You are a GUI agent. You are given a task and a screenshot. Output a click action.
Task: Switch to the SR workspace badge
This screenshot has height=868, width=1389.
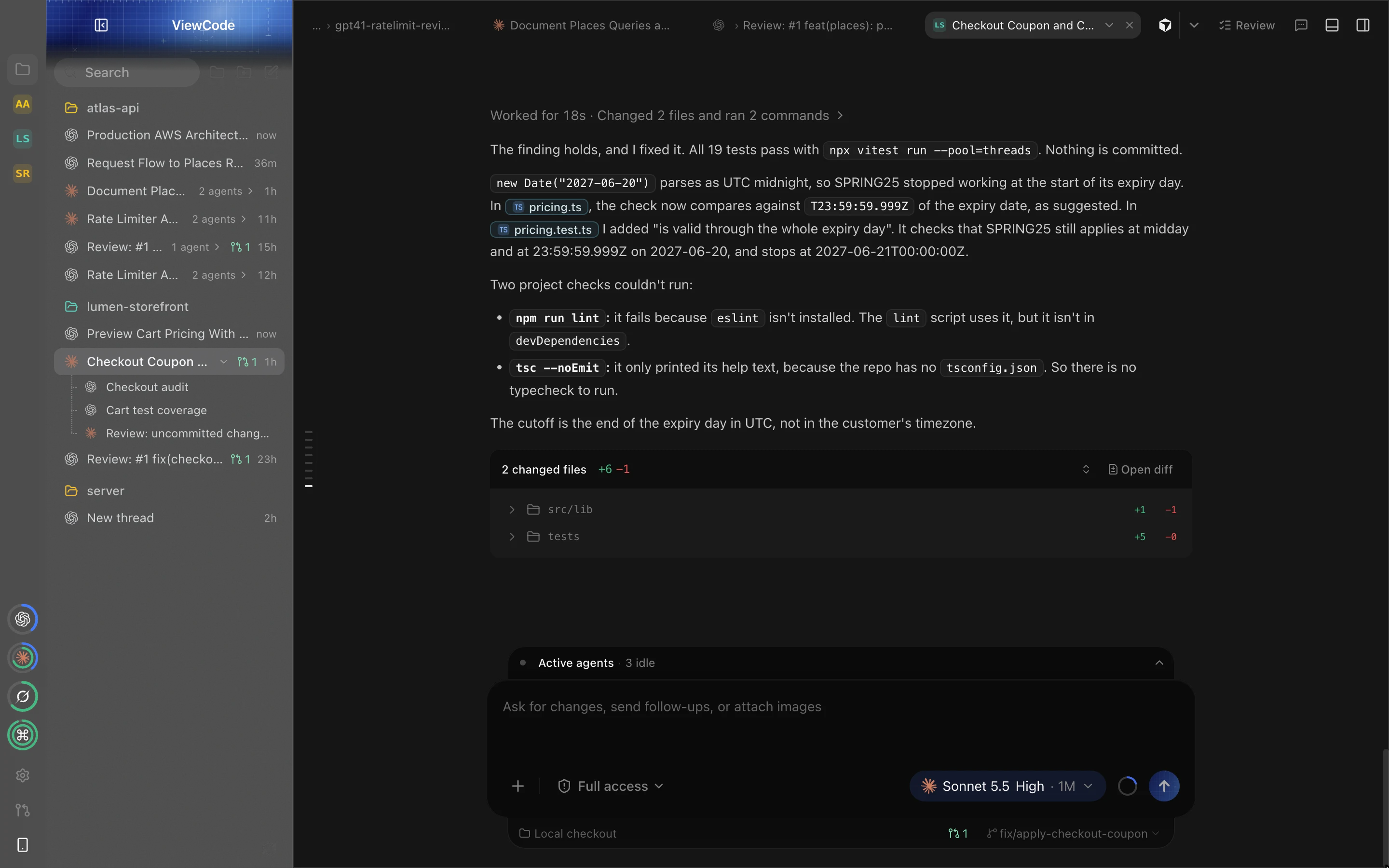pos(22,174)
